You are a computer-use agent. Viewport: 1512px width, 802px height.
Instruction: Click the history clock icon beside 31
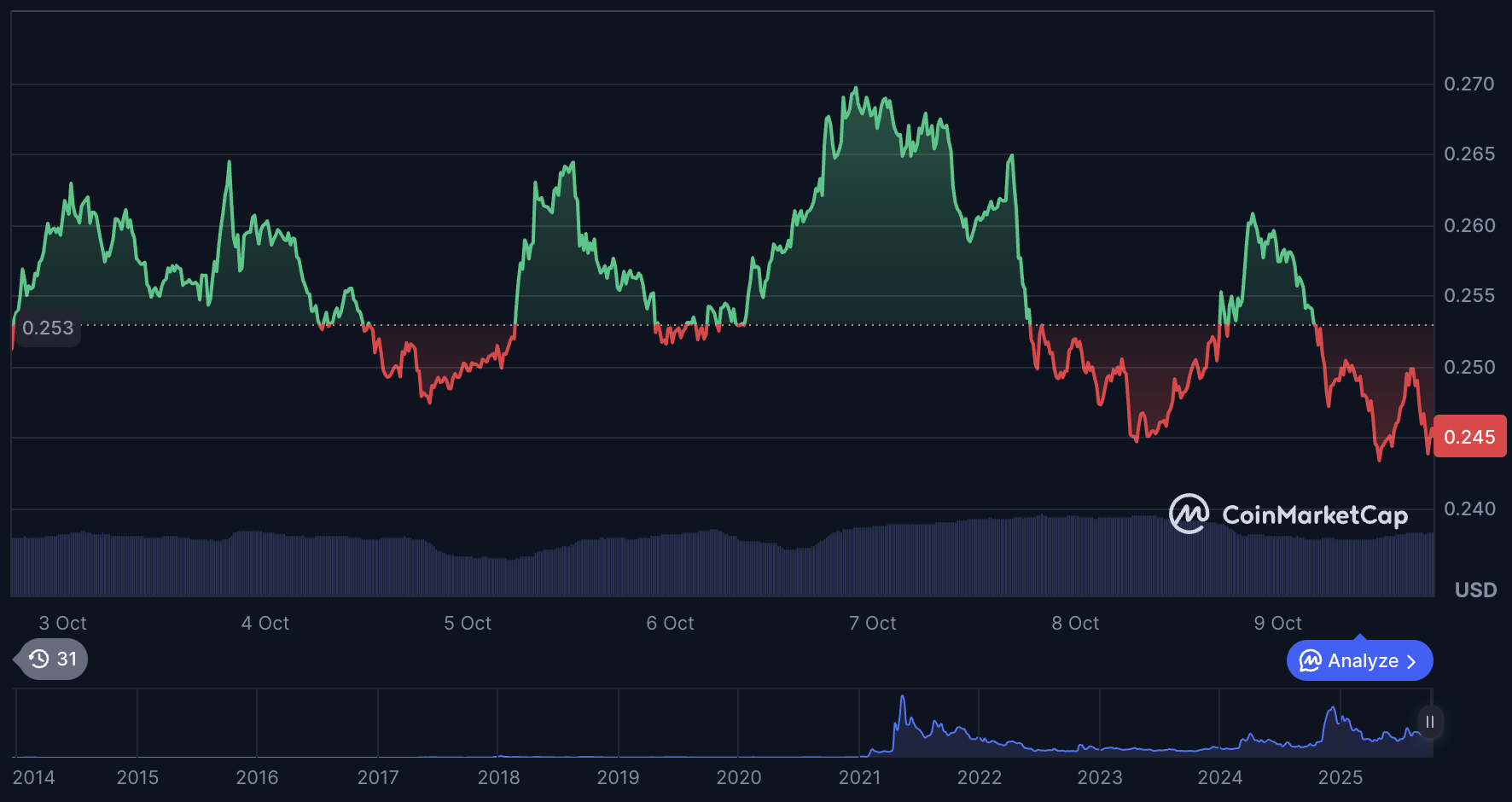coord(39,659)
